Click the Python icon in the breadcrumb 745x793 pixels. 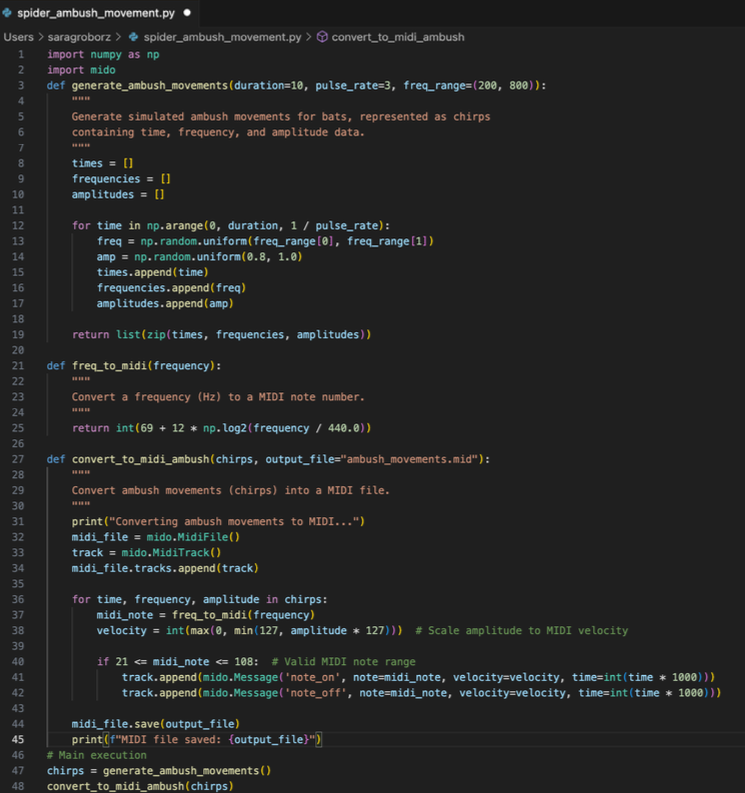[134, 37]
